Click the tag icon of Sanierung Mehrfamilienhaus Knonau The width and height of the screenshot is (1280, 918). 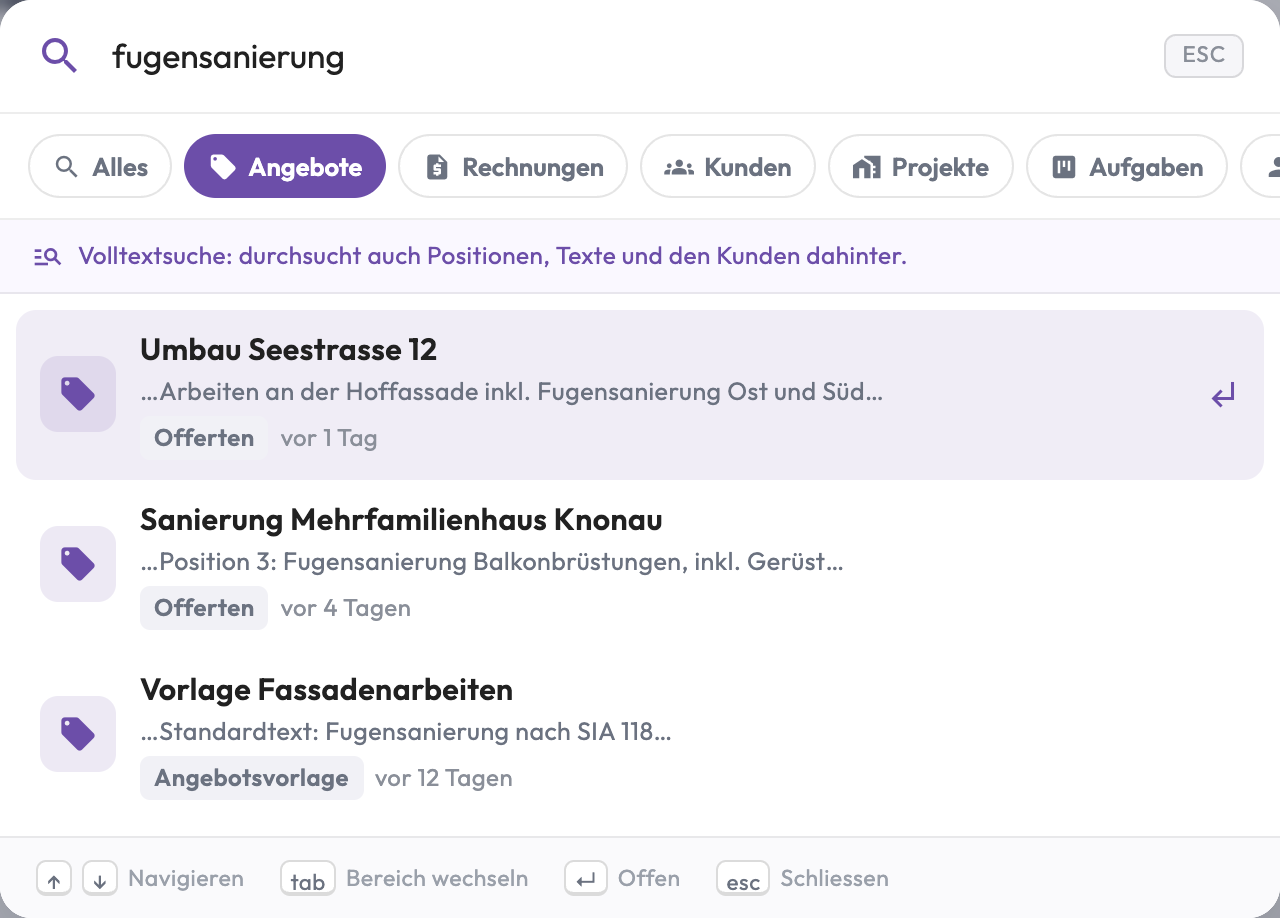click(78, 564)
